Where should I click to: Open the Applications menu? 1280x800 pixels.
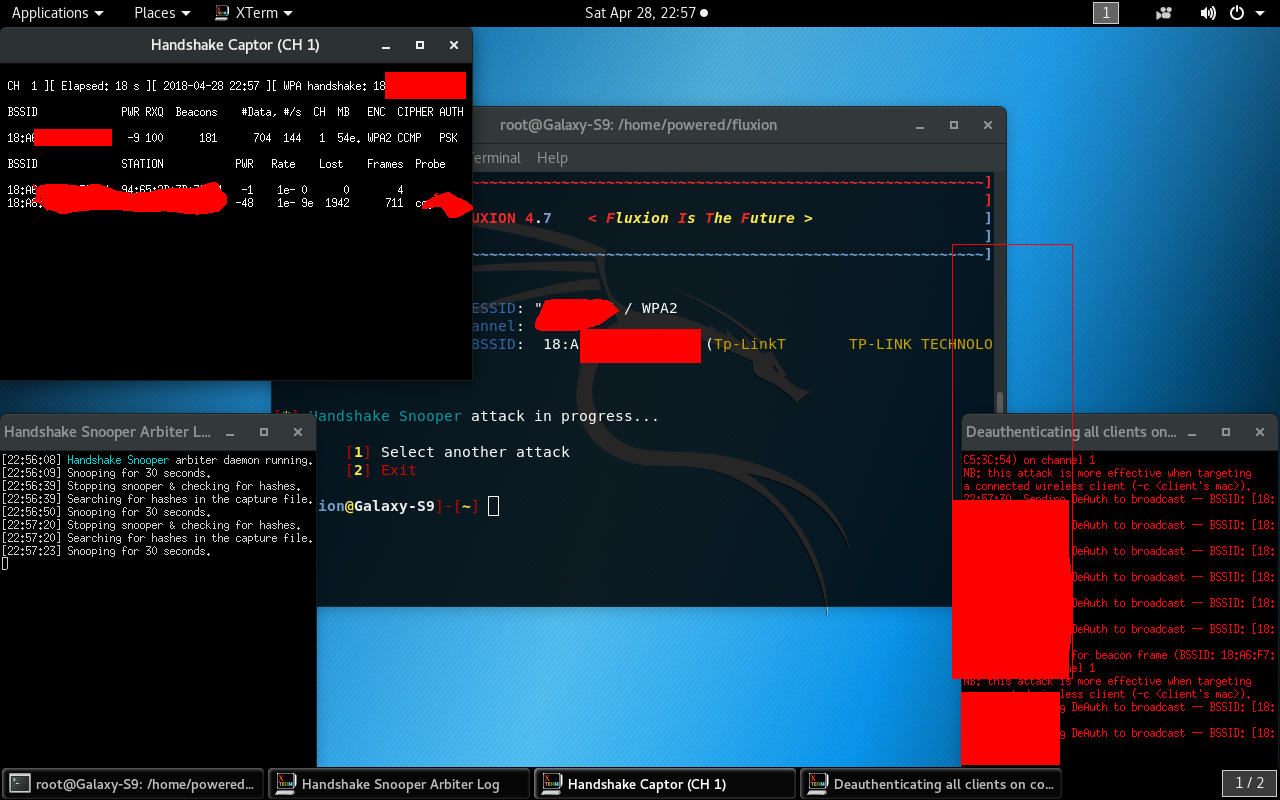click(57, 13)
